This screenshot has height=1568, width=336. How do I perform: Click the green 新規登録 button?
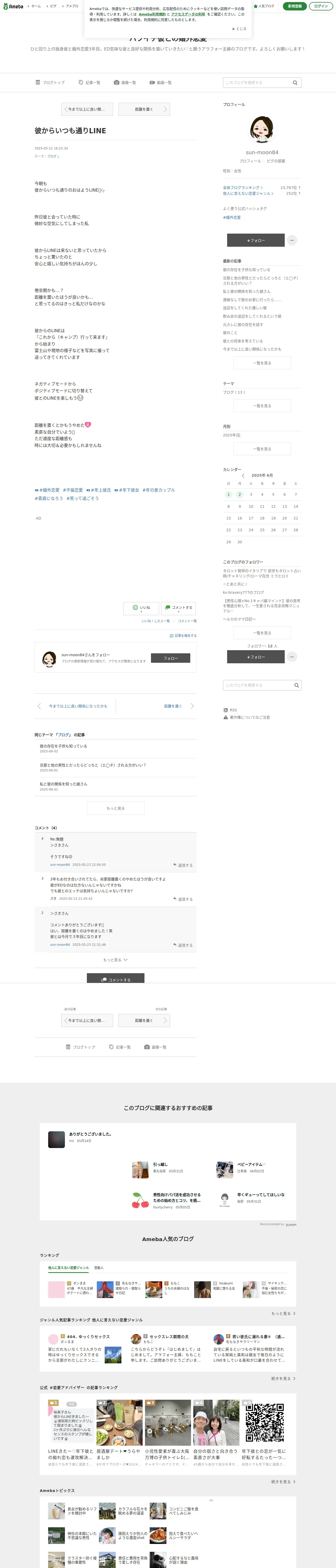click(x=295, y=6)
